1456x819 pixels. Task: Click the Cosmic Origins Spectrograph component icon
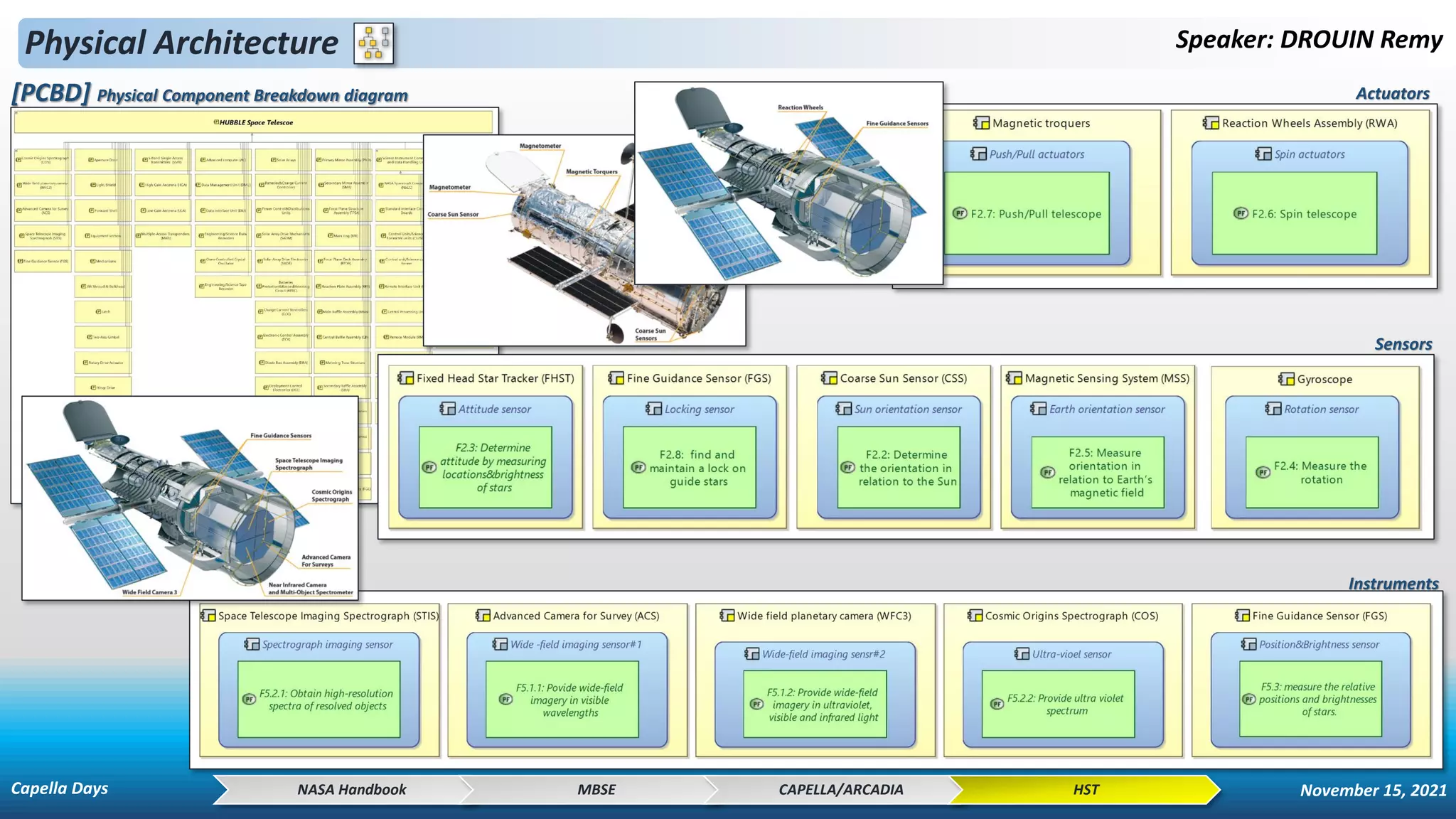coord(975,616)
